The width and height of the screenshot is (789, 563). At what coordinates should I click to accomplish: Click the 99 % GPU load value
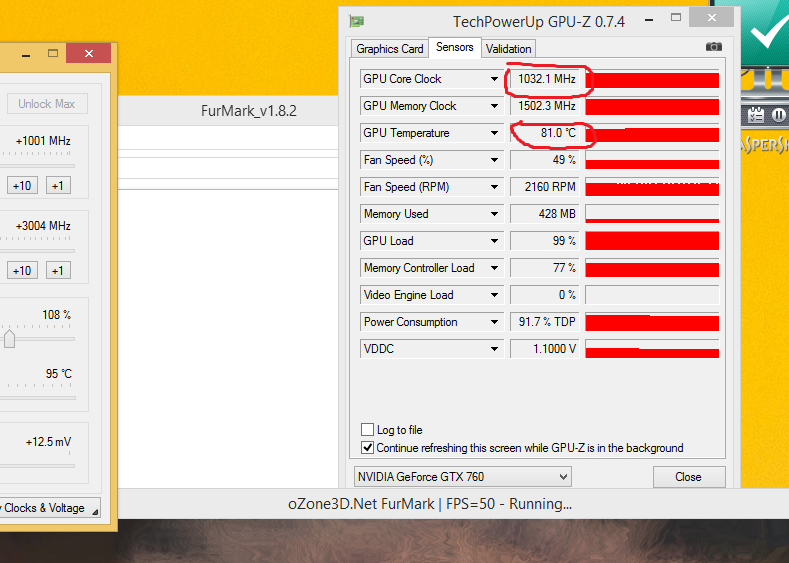[x=546, y=241]
